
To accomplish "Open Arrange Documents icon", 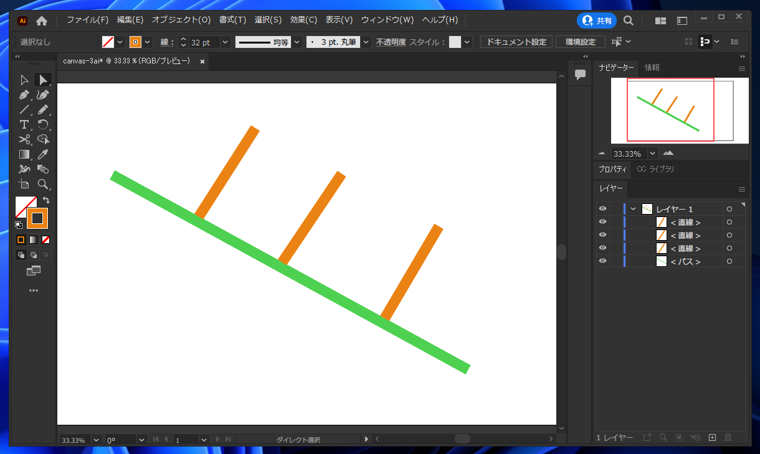I will [660, 21].
